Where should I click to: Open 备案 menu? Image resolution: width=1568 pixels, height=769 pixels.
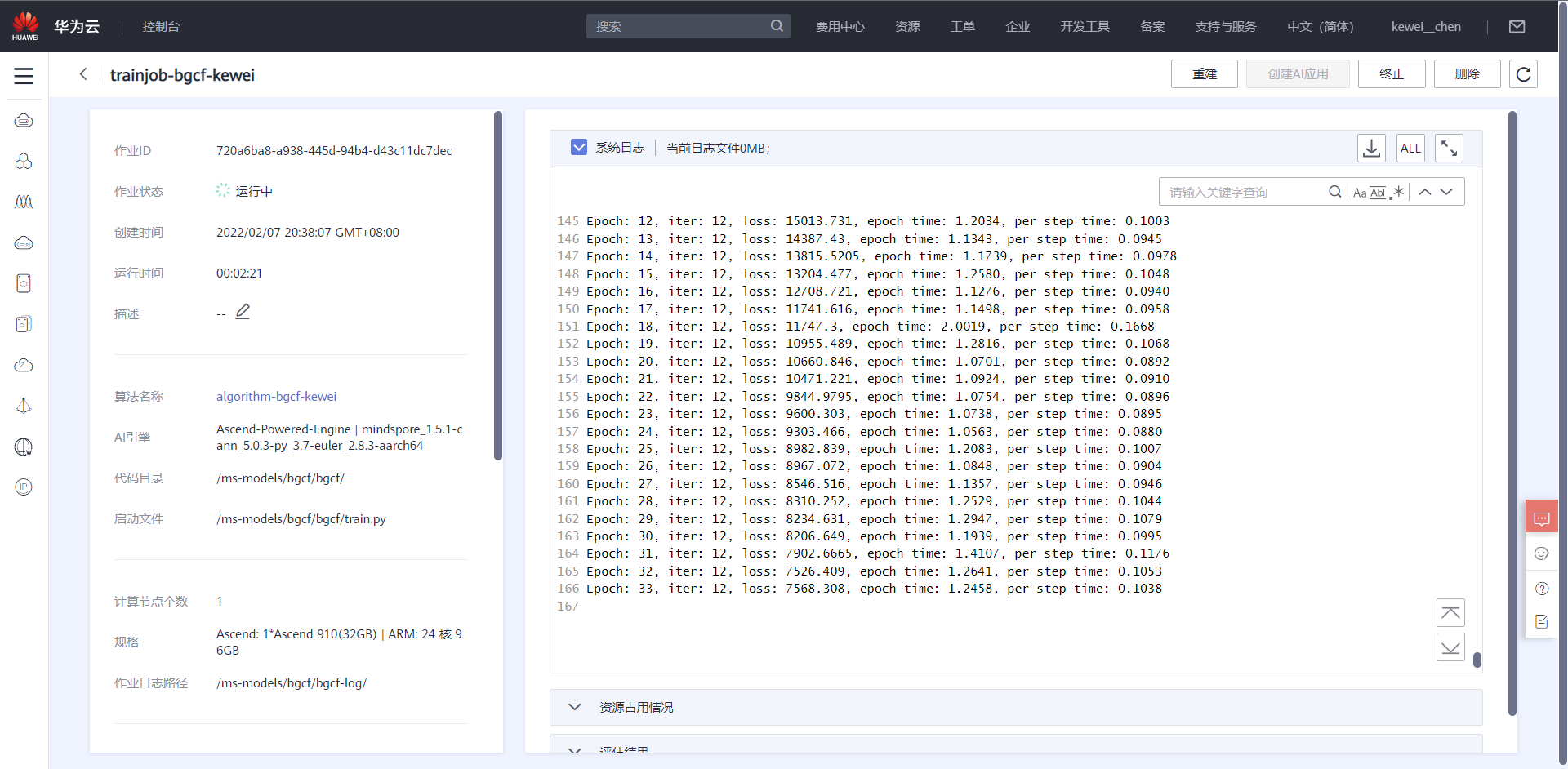(x=1152, y=26)
